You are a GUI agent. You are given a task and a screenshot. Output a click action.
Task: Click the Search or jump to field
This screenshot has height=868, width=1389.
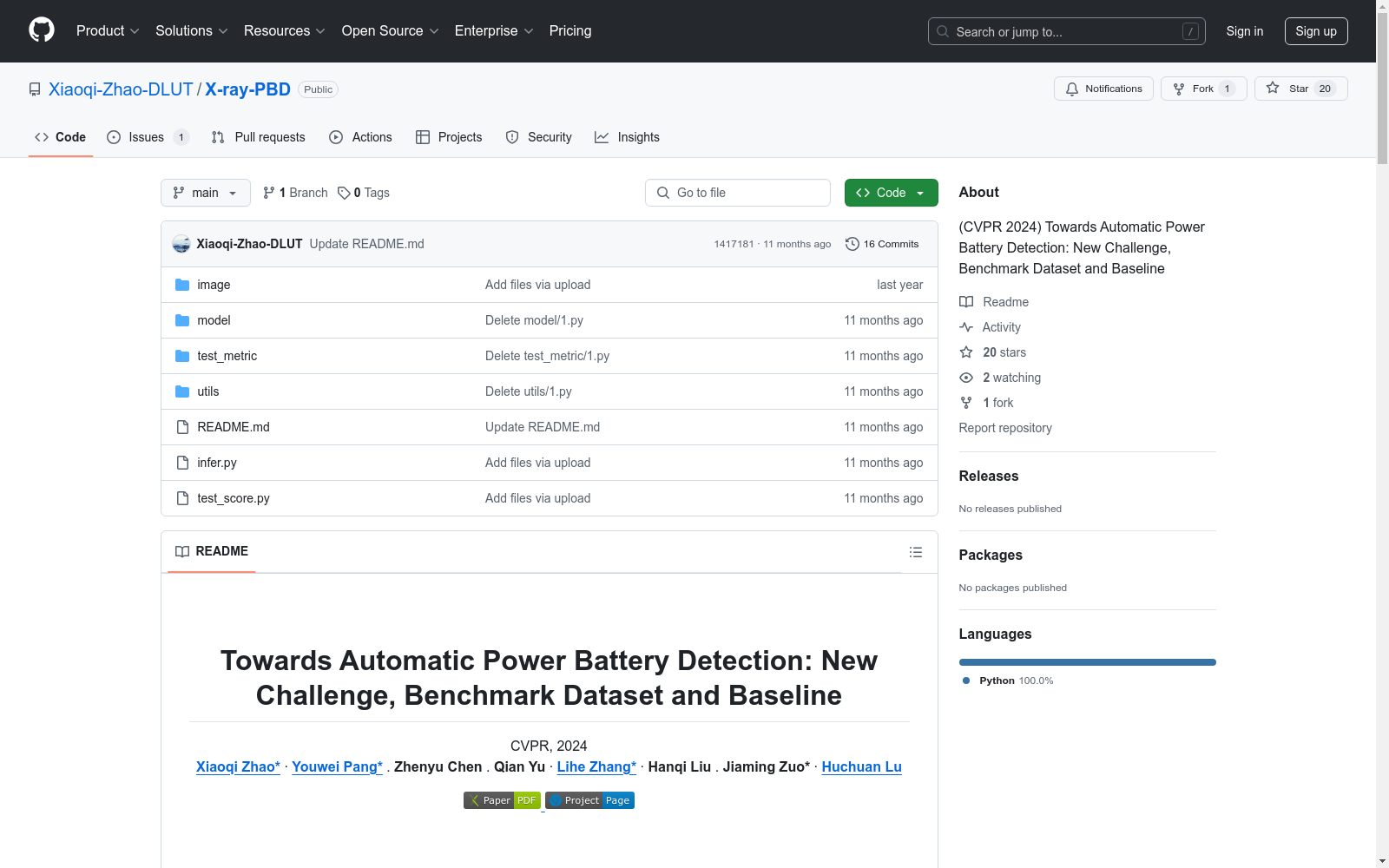(x=1067, y=31)
